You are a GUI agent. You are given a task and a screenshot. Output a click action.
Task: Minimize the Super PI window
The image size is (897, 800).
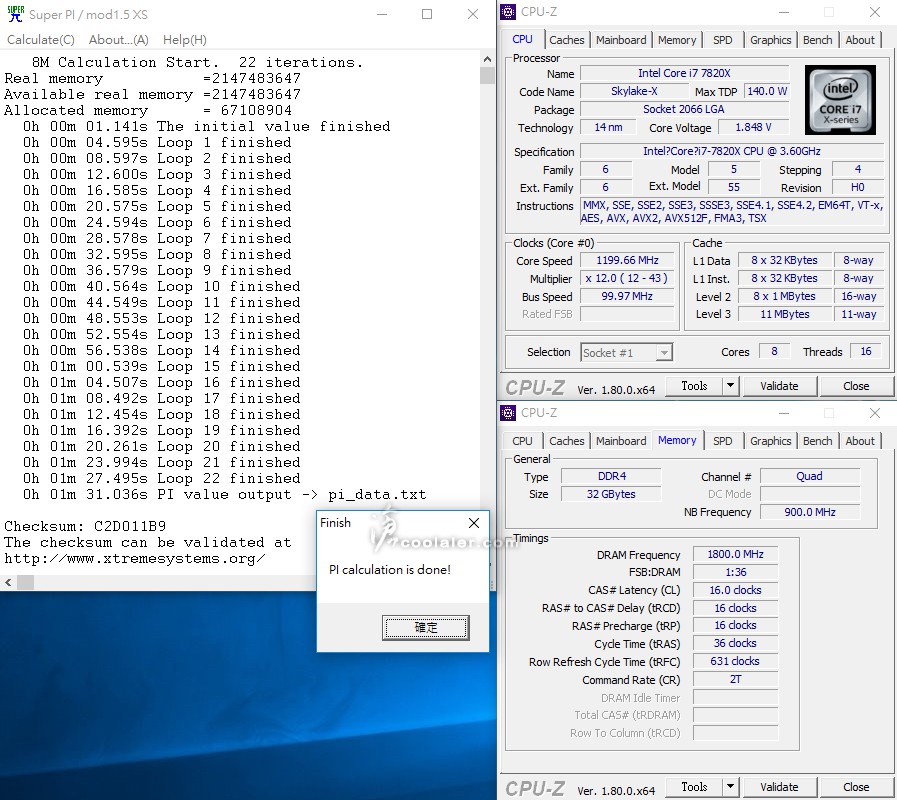click(382, 14)
